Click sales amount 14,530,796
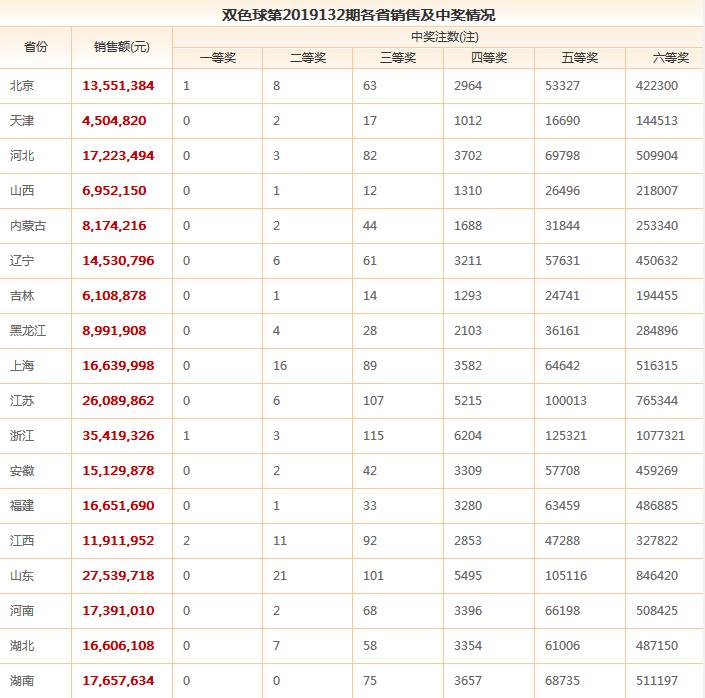 [x=118, y=260]
